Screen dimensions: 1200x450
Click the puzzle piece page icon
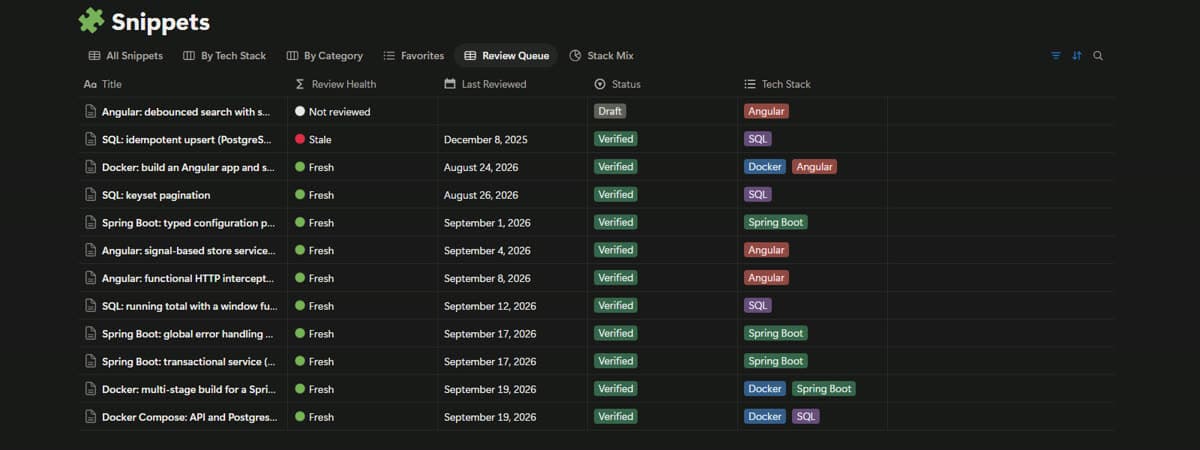click(91, 21)
